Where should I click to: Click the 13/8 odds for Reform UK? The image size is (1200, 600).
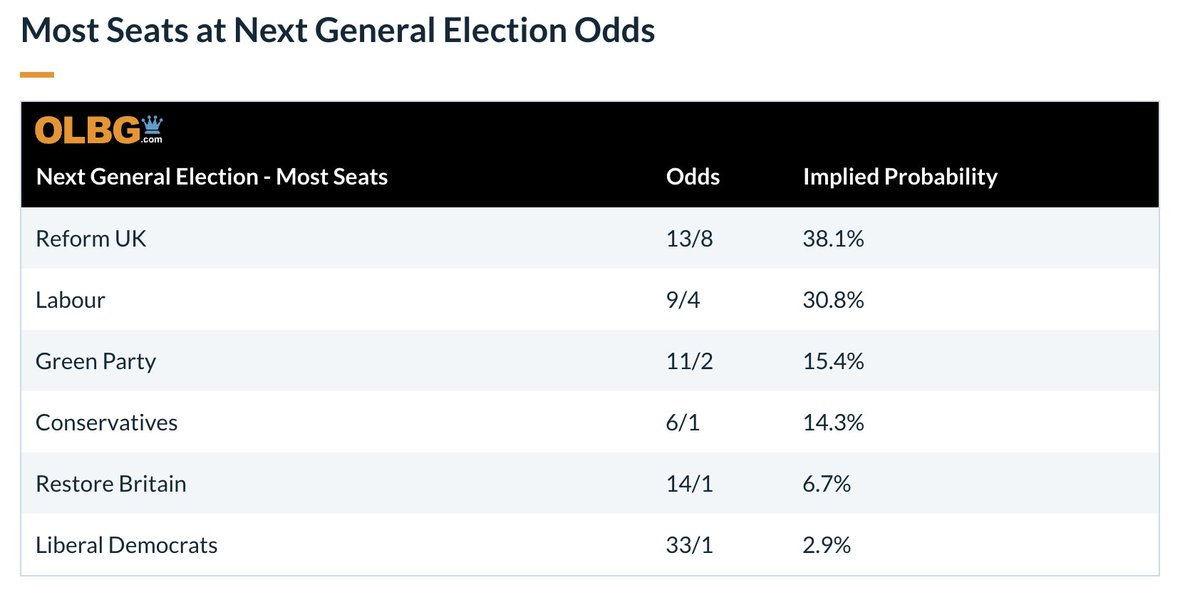coord(688,239)
